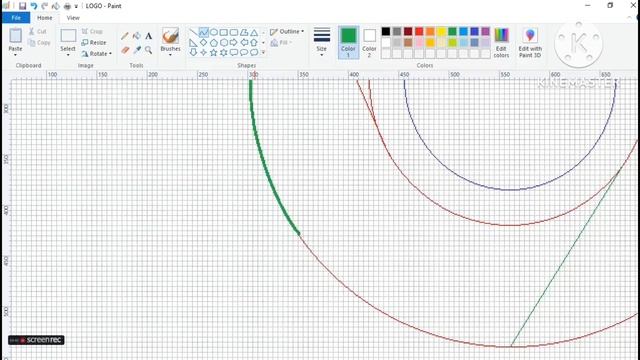Screen dimensions: 640x360
Task: Pick the Oval callout shape
Action: pyautogui.click(x=244, y=52)
